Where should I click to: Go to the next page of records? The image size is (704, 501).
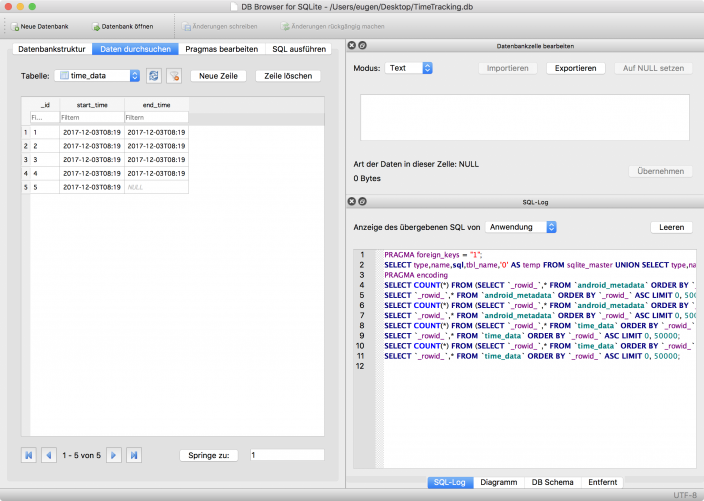[114, 455]
